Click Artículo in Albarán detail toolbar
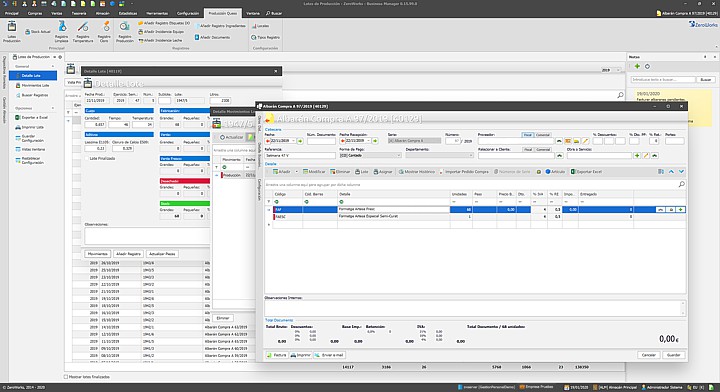The image size is (720, 392). (555, 172)
